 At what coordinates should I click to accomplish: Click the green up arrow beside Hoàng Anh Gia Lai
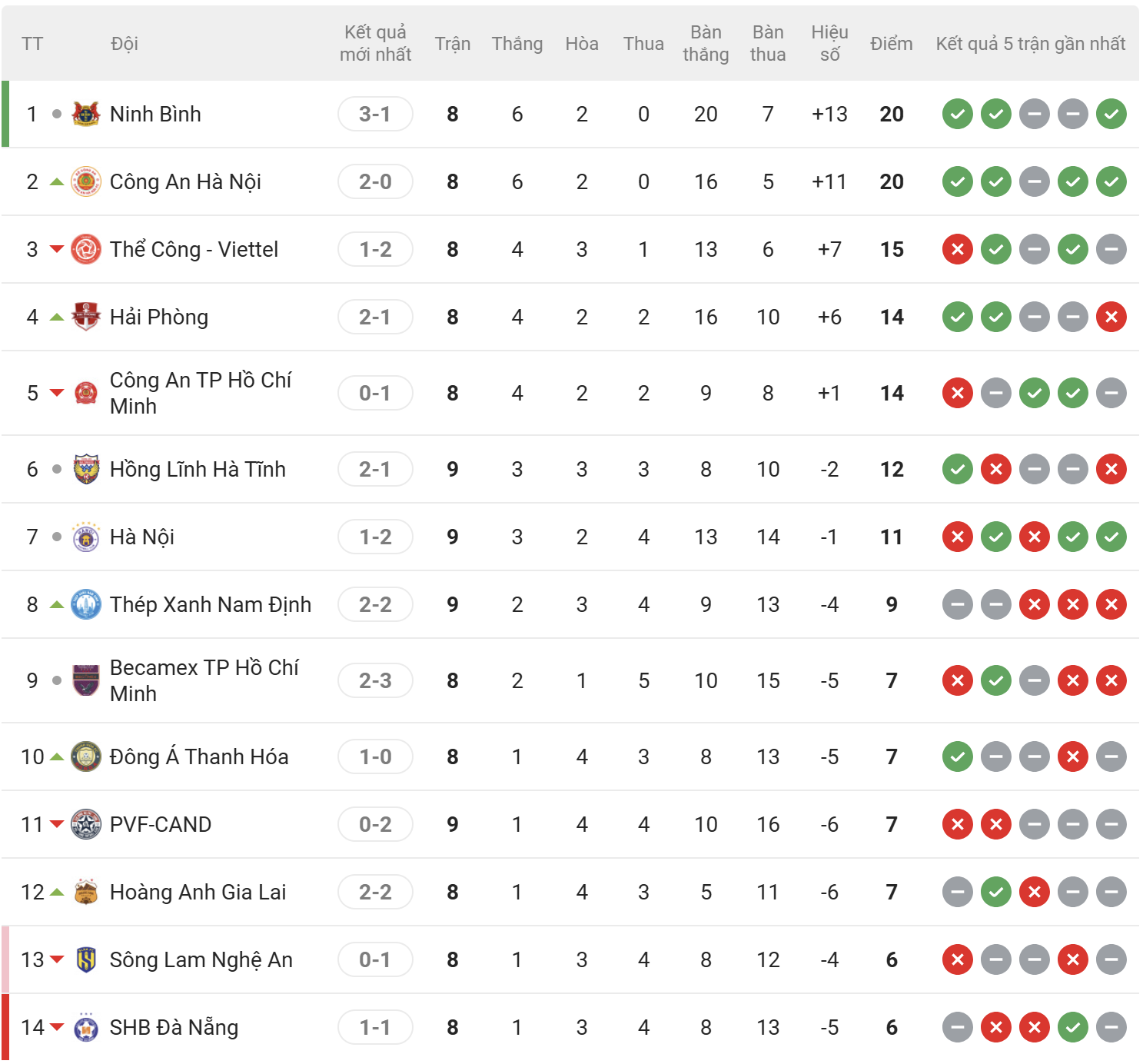click(x=57, y=892)
